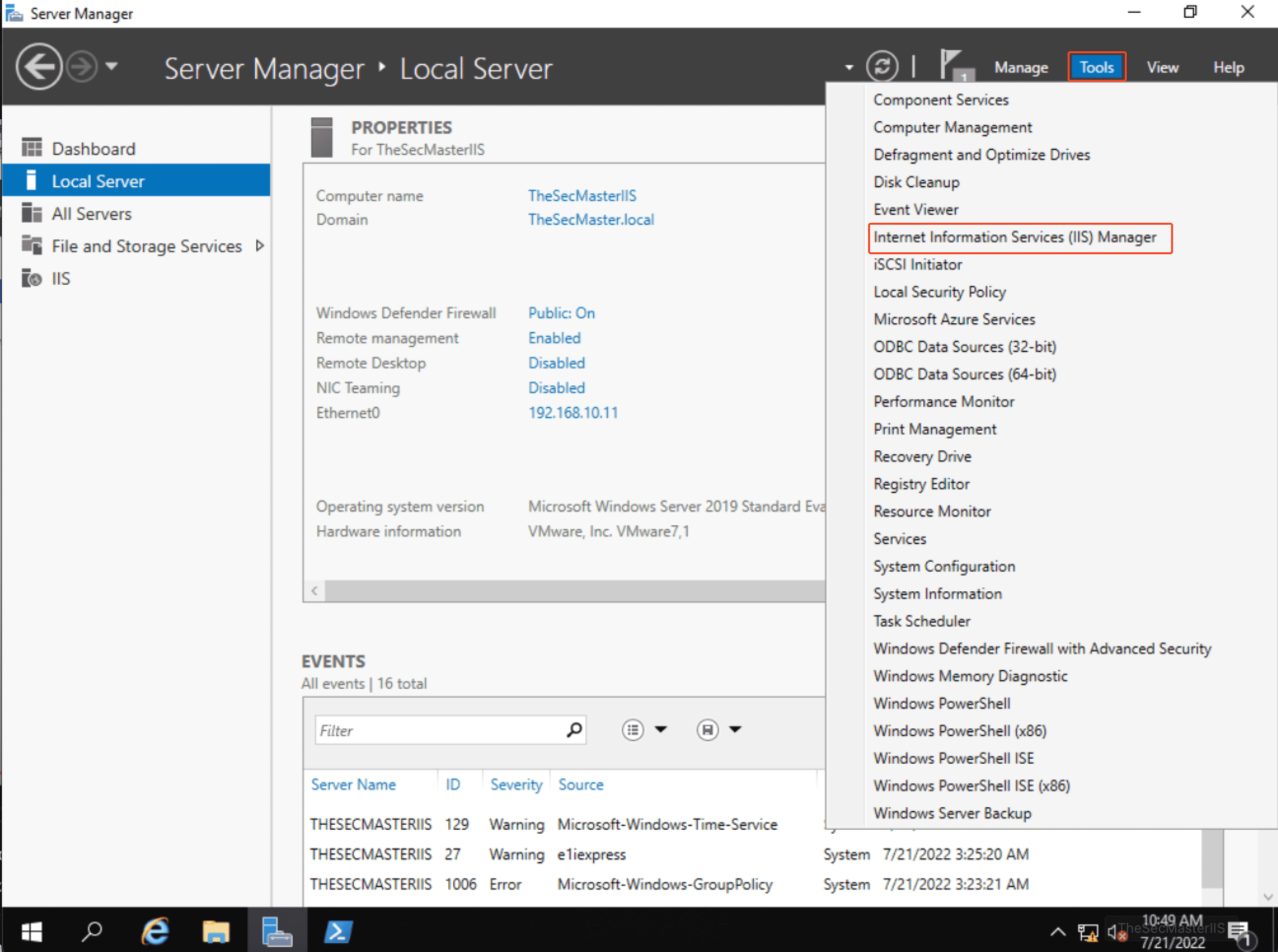Expand File and Storage Services arrow

point(260,246)
